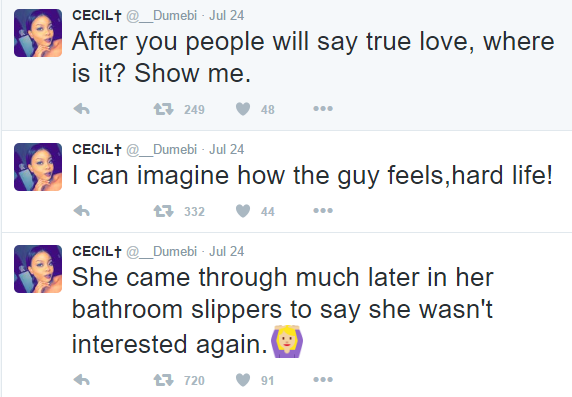Like the tweet with 91 likes
Viewport: 572px width, 397px height.
[x=243, y=380]
